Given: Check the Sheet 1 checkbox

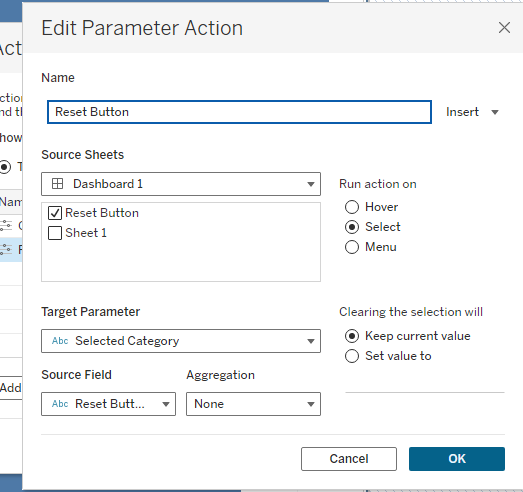Looking at the screenshot, I should [55, 233].
